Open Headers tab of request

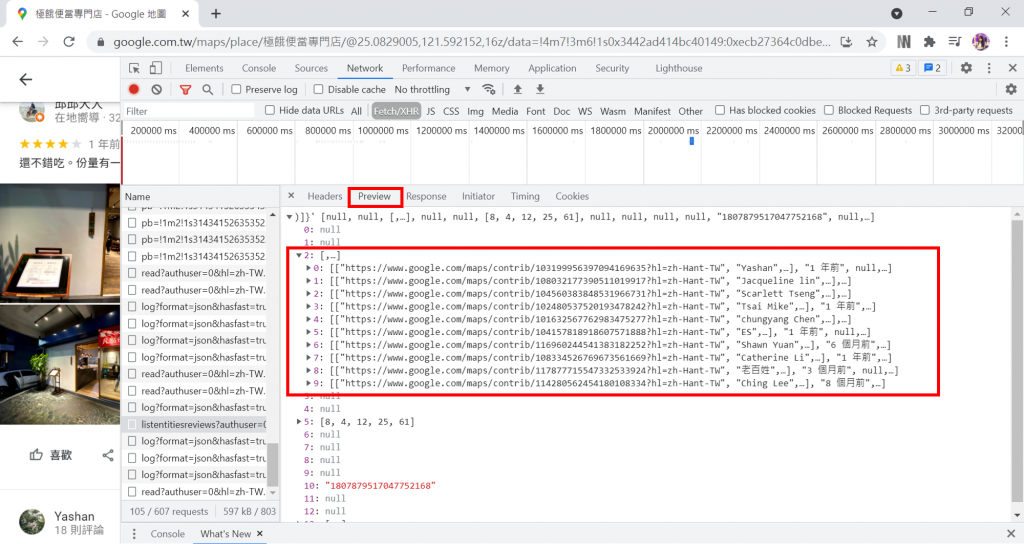click(325, 196)
